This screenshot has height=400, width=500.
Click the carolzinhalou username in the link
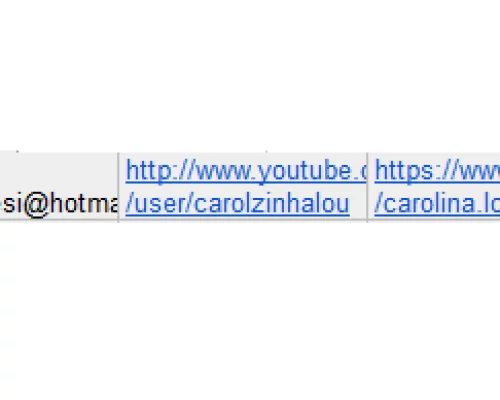pyautogui.click(x=272, y=204)
